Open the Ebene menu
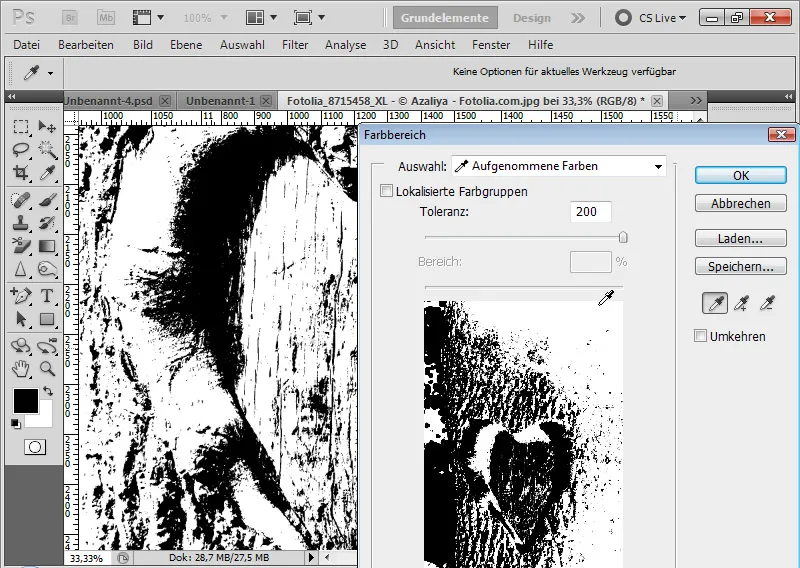Image resolution: width=800 pixels, height=568 pixels. pyautogui.click(x=186, y=45)
